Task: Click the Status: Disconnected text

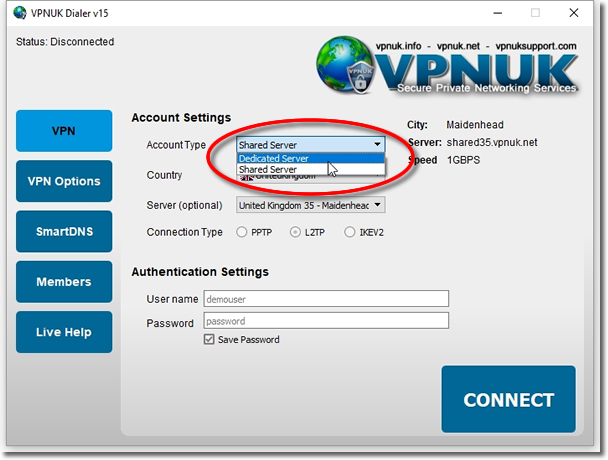Action: [x=65, y=42]
